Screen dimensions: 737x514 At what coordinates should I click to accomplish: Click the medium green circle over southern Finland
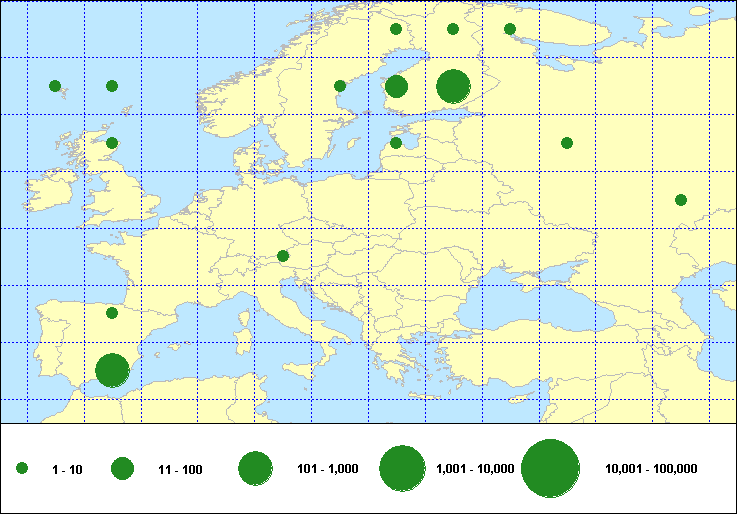396,86
